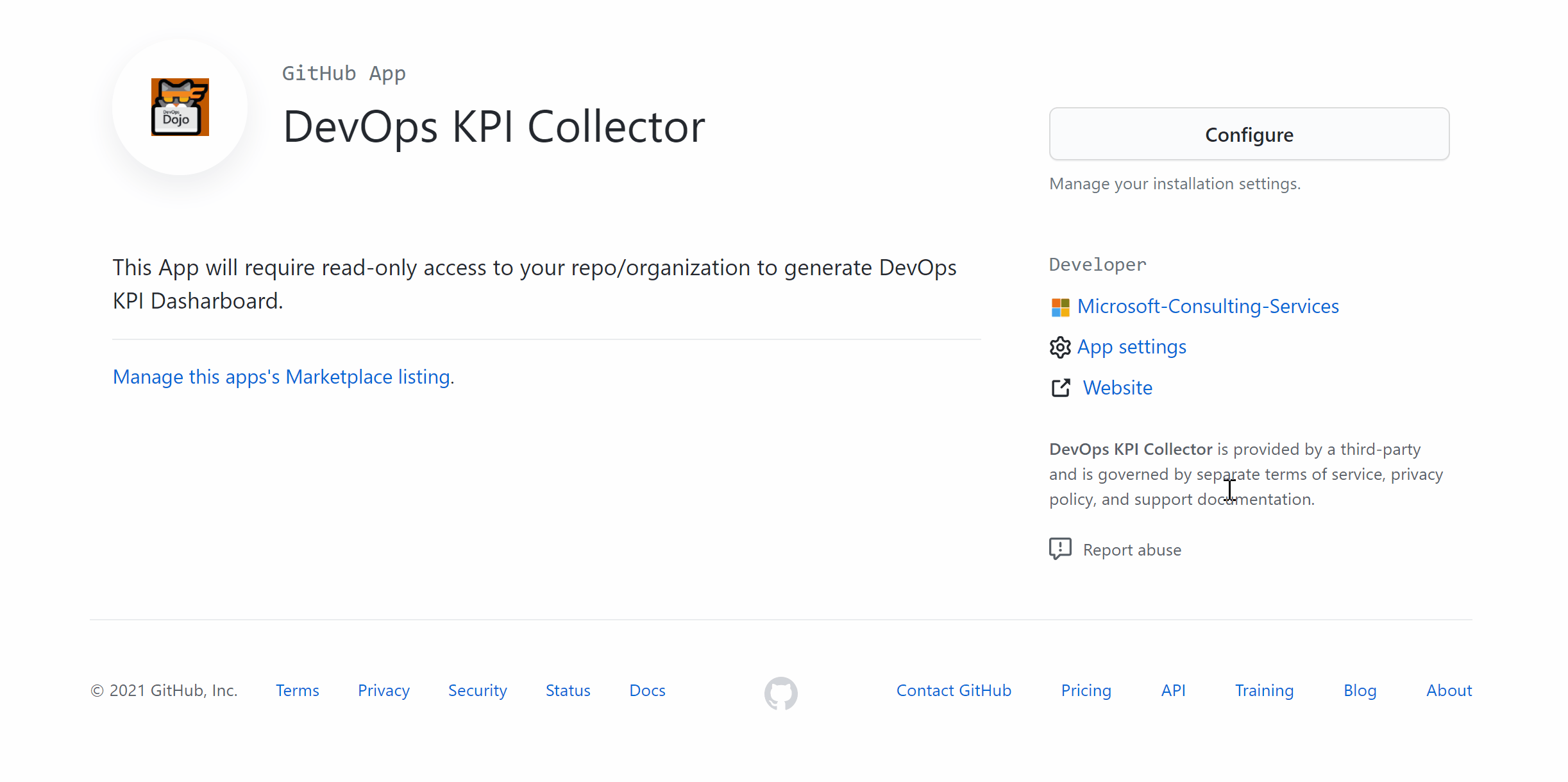The height and width of the screenshot is (782, 1568).
Task: Open Pricing footer link
Action: tap(1086, 690)
